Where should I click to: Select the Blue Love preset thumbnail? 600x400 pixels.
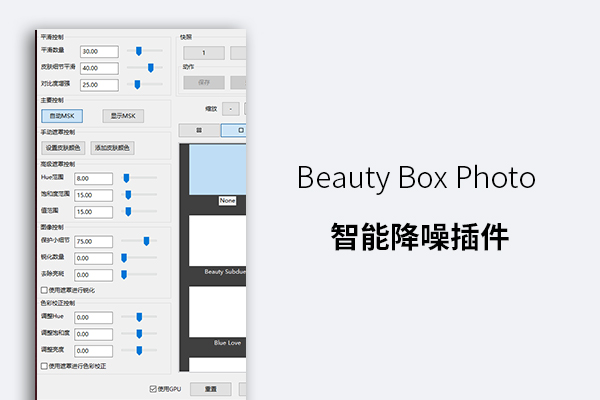pos(218,312)
